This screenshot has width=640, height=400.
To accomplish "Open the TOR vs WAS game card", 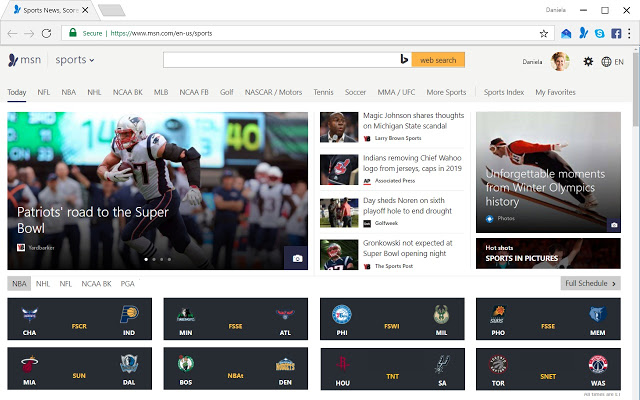I will point(548,369).
